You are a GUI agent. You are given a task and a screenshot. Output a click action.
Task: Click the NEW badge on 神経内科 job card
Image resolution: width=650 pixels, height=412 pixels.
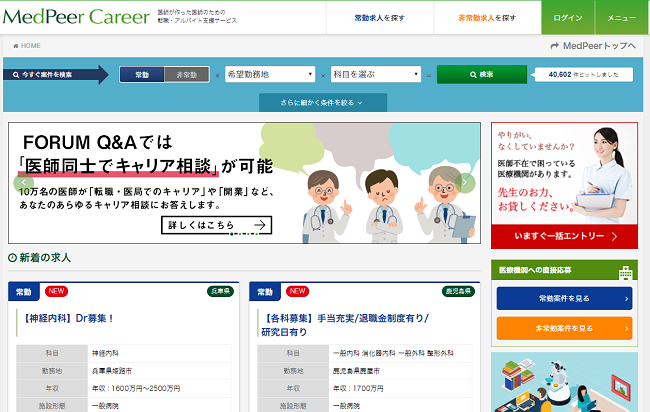[x=56, y=291]
